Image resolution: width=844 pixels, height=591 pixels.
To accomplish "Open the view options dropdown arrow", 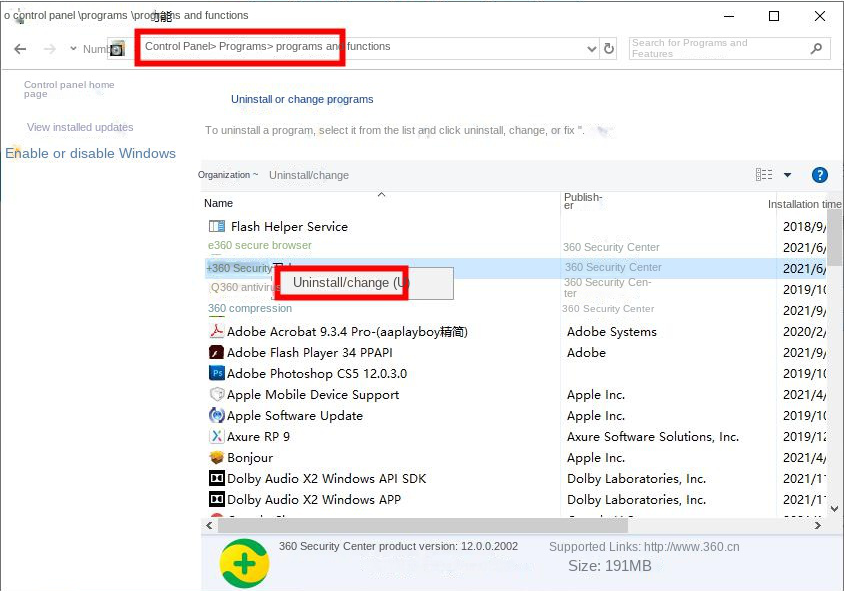I will point(785,174).
